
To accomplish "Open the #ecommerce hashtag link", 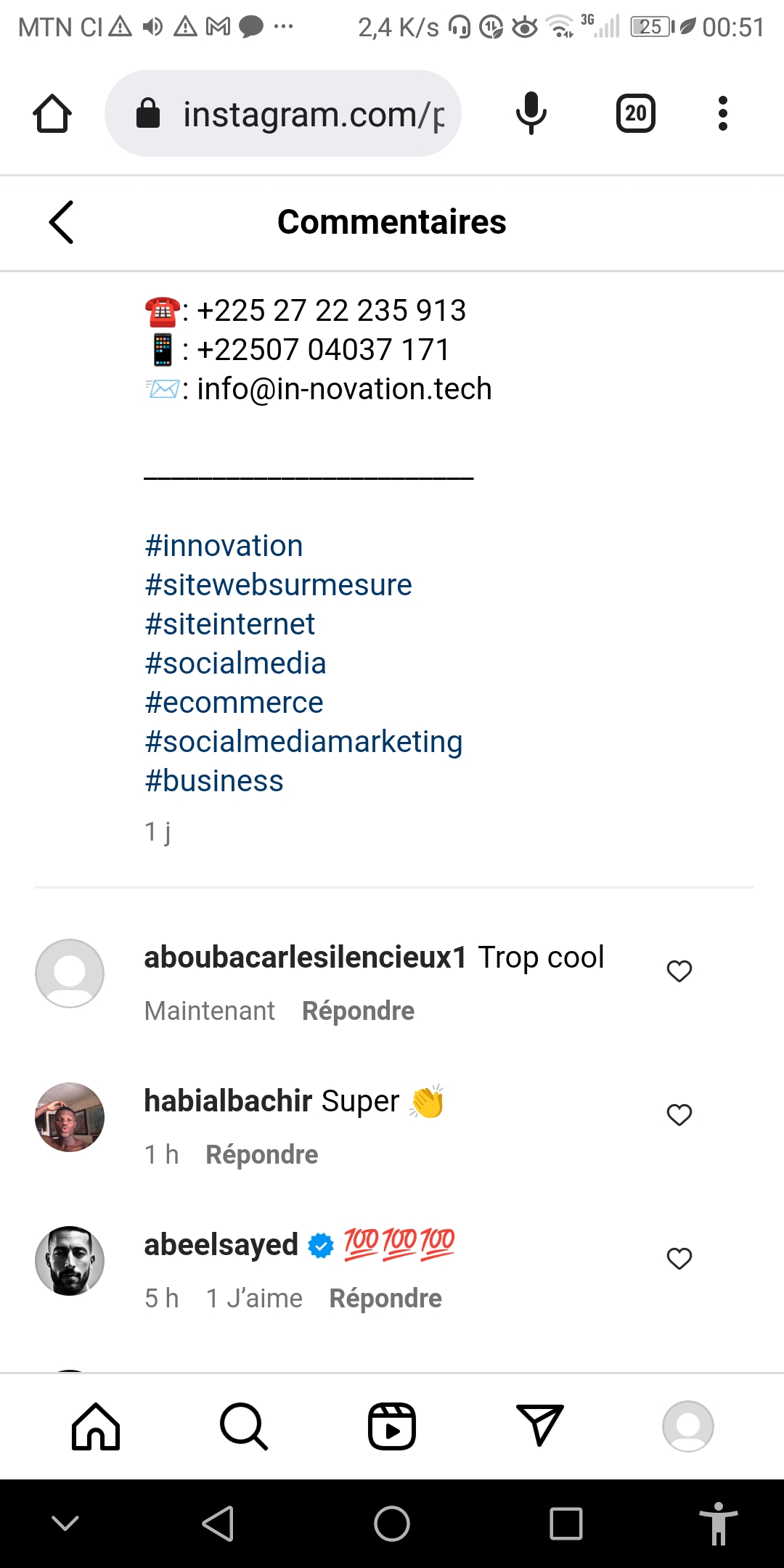I will 234,703.
